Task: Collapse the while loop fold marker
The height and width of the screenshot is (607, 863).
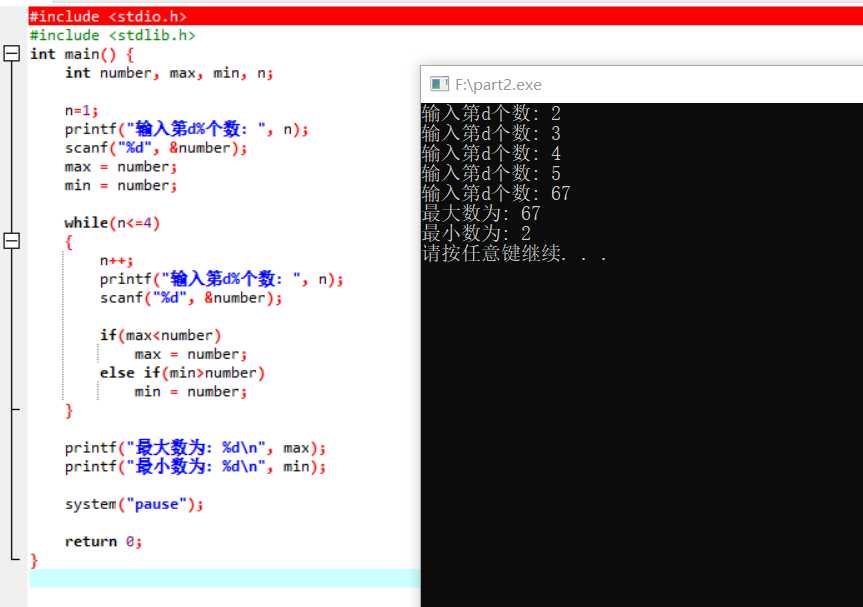Action: 12,240
